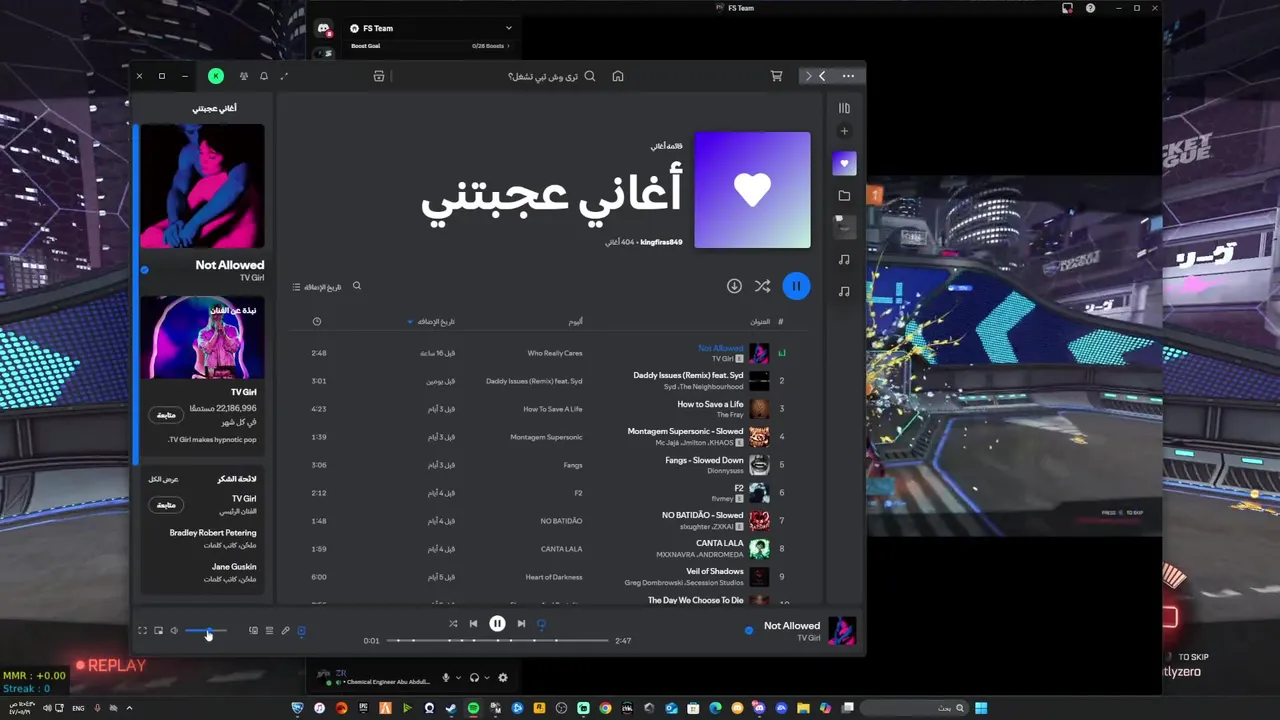This screenshot has width=1280, height=720.
Task: Pause playlist with big blue pause button
Action: point(796,286)
